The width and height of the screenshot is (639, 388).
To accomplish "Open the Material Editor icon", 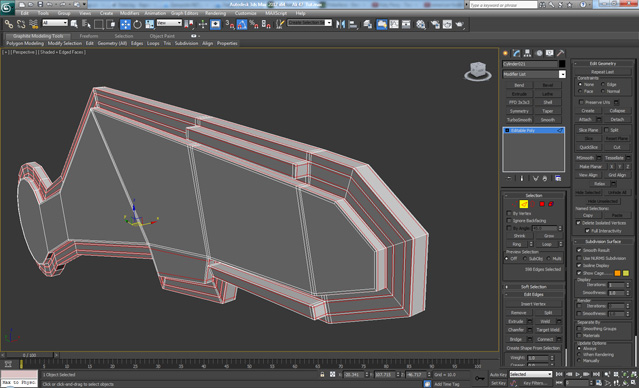I will pyautogui.click(x=421, y=24).
